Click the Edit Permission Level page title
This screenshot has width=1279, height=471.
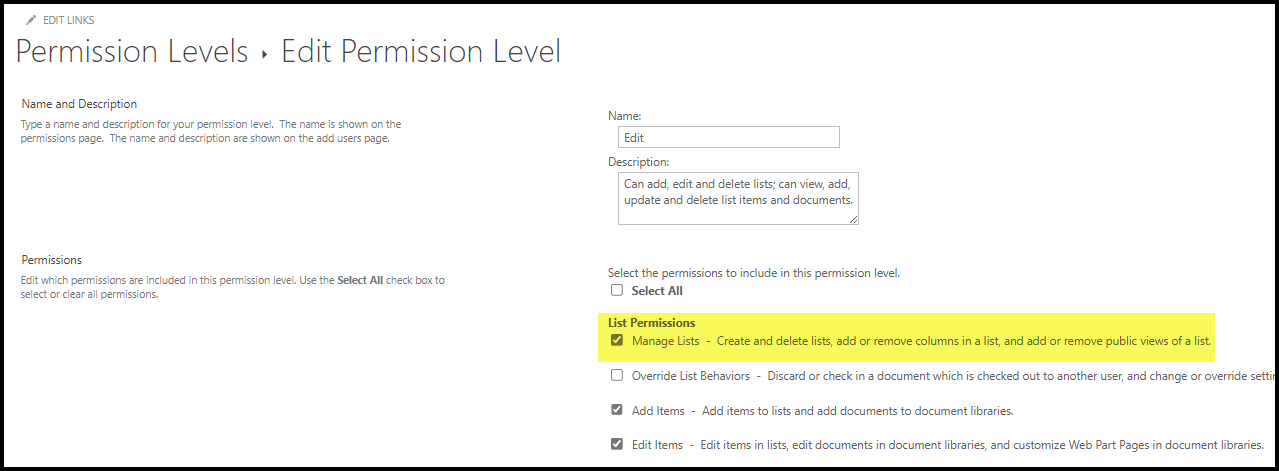pyautogui.click(x=420, y=52)
